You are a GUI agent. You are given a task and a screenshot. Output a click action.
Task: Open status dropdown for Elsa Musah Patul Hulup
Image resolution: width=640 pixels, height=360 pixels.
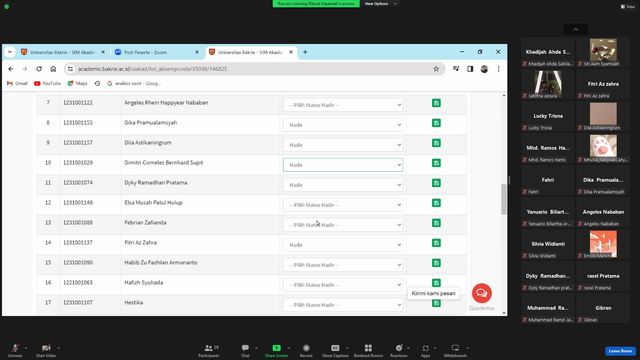tap(343, 205)
